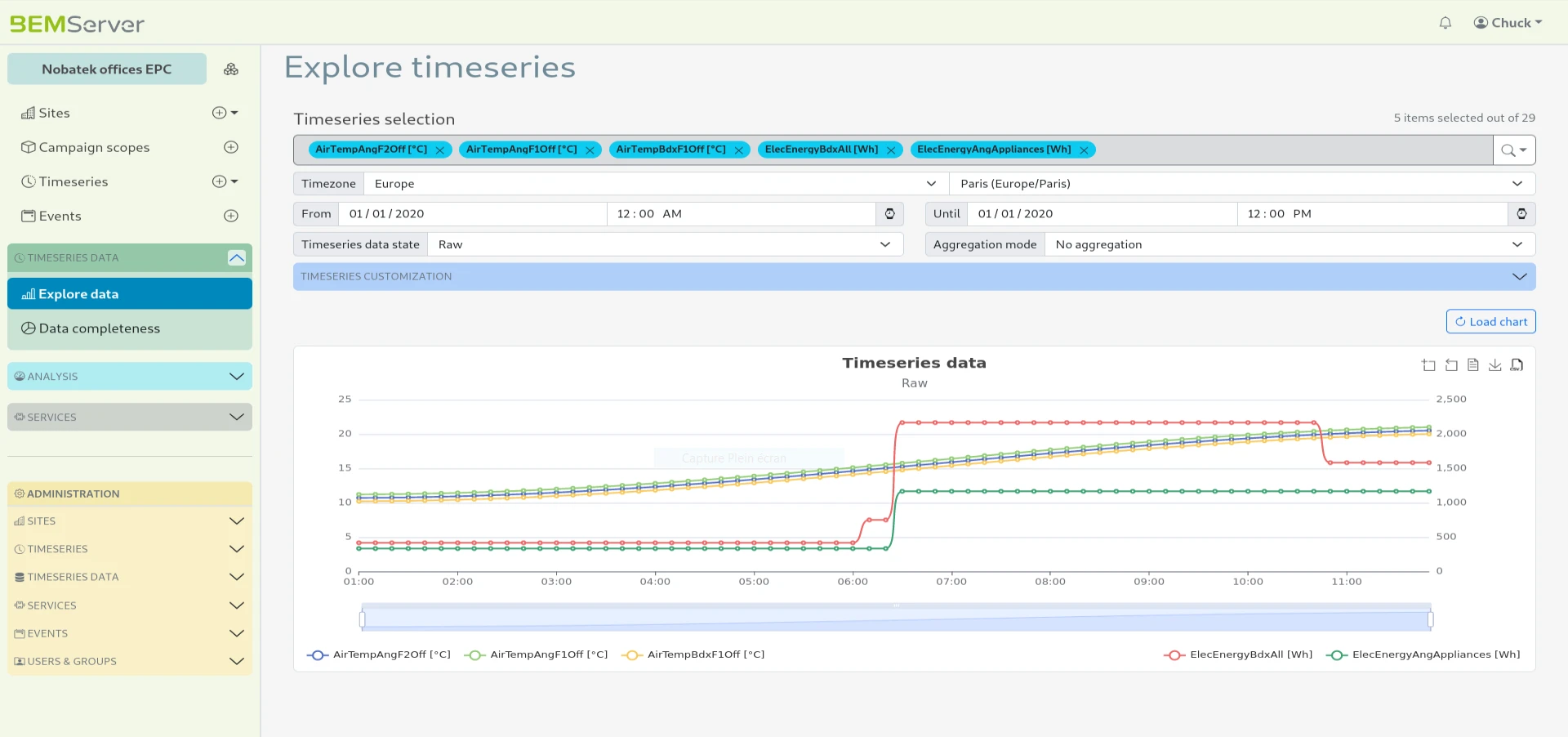Open chart data view icon
The height and width of the screenshot is (737, 1568).
point(1473,365)
